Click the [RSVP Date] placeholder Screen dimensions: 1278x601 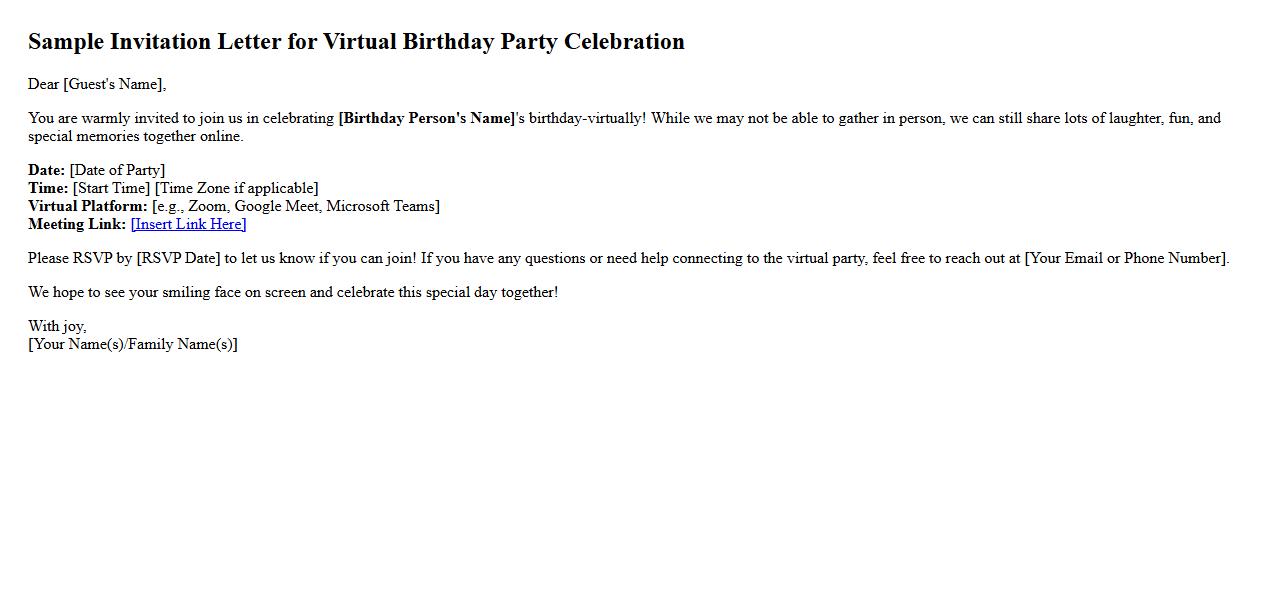tap(178, 258)
